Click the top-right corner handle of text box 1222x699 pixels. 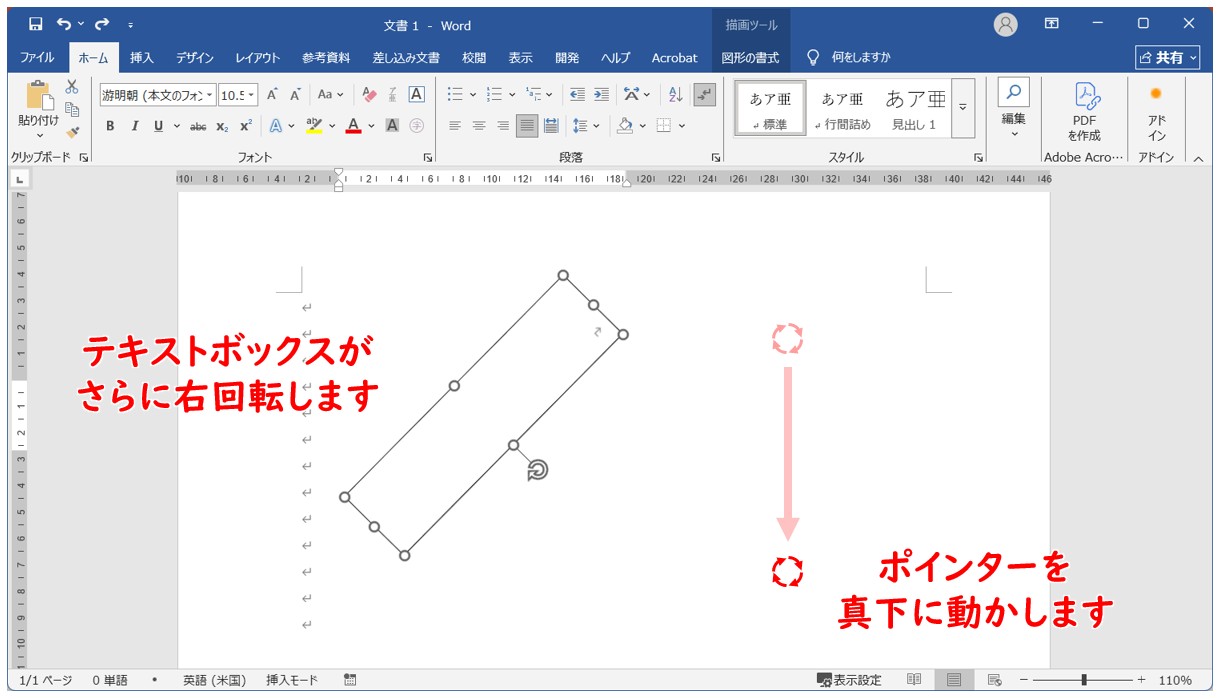623,334
